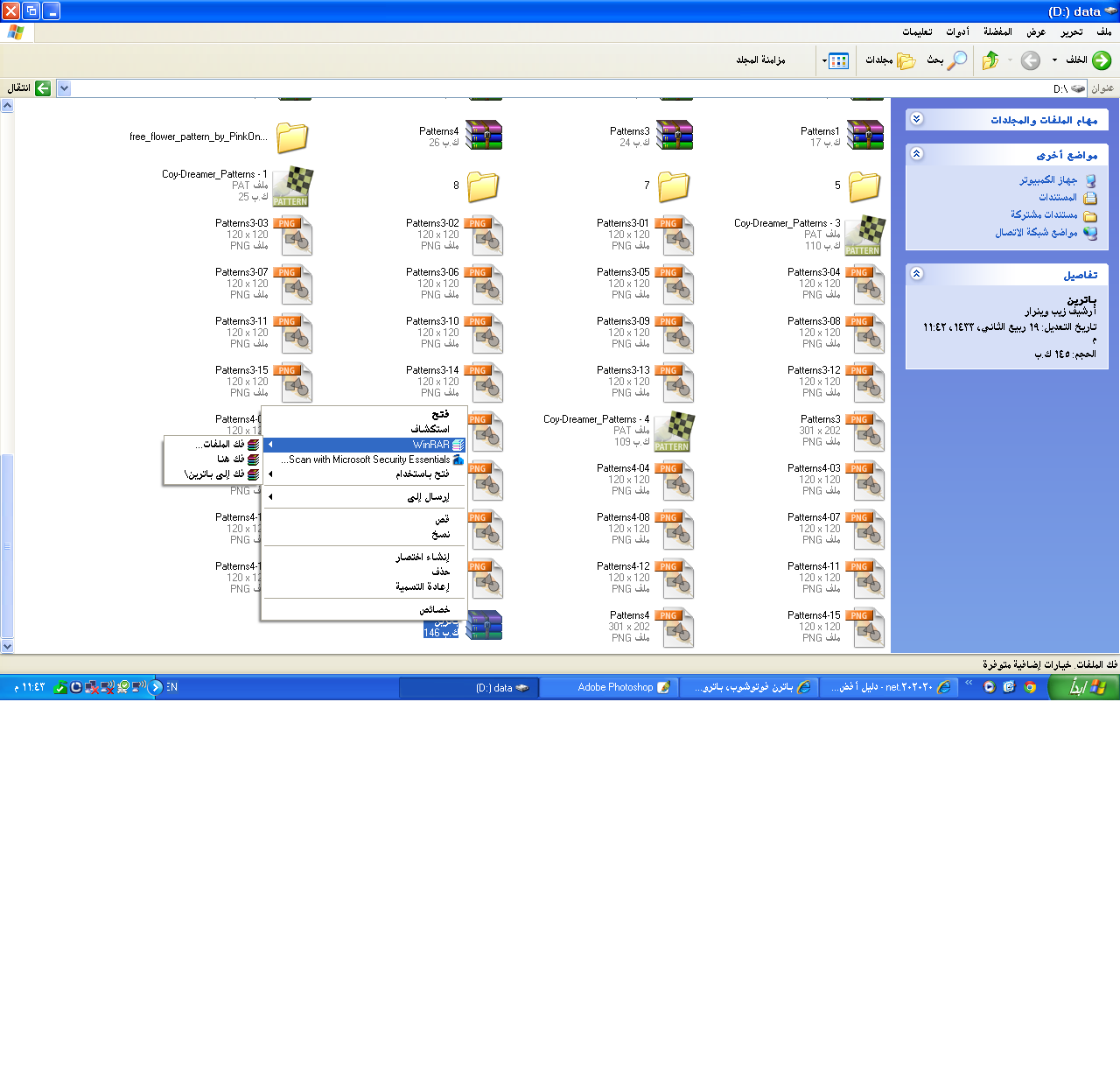This screenshot has width=1120, height=1074.
Task: Click the green Back arrow button
Action: tap(1101, 60)
